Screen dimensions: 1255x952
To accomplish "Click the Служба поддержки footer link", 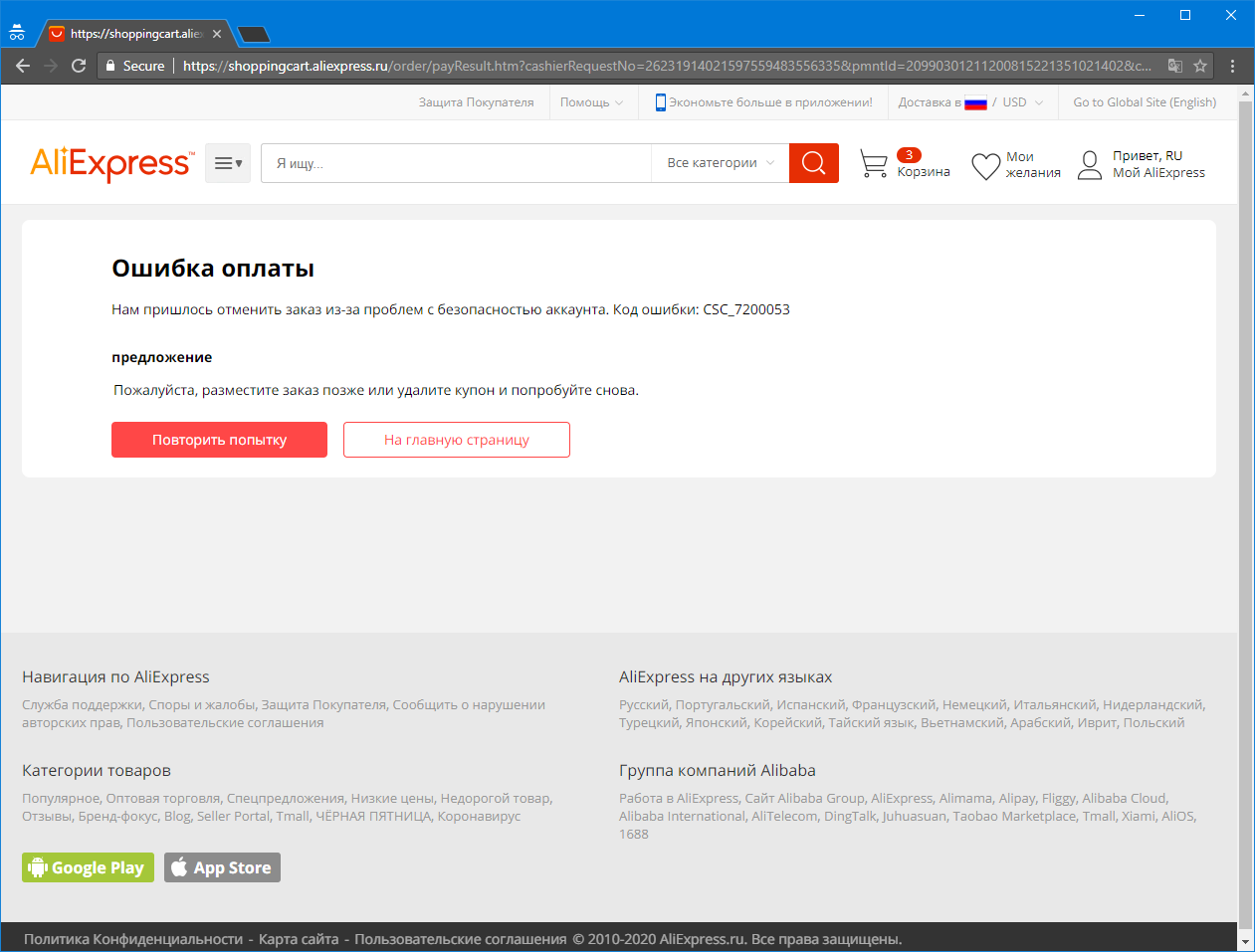I will pyautogui.click(x=82, y=705).
